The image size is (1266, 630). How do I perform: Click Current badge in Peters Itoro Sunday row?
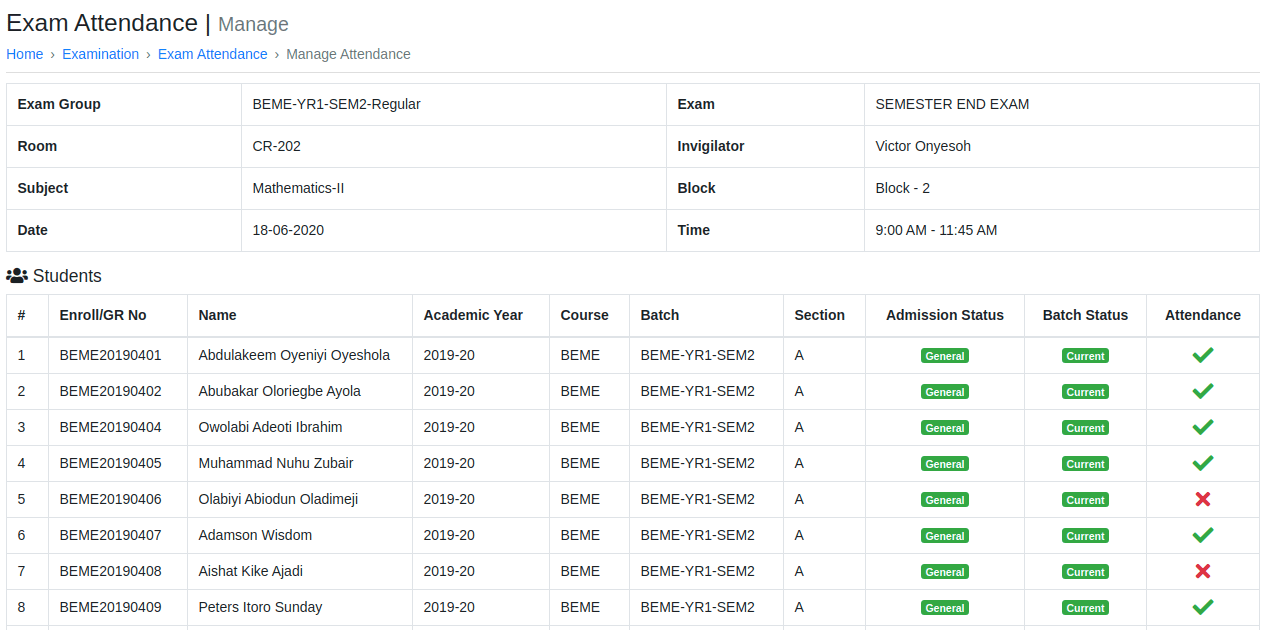tap(1085, 608)
